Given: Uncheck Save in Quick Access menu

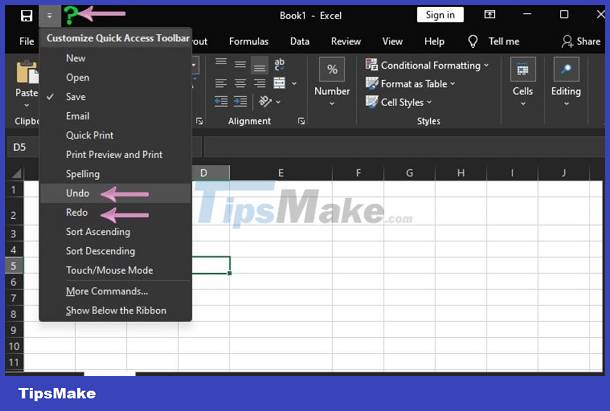Looking at the screenshot, I should click(115, 97).
